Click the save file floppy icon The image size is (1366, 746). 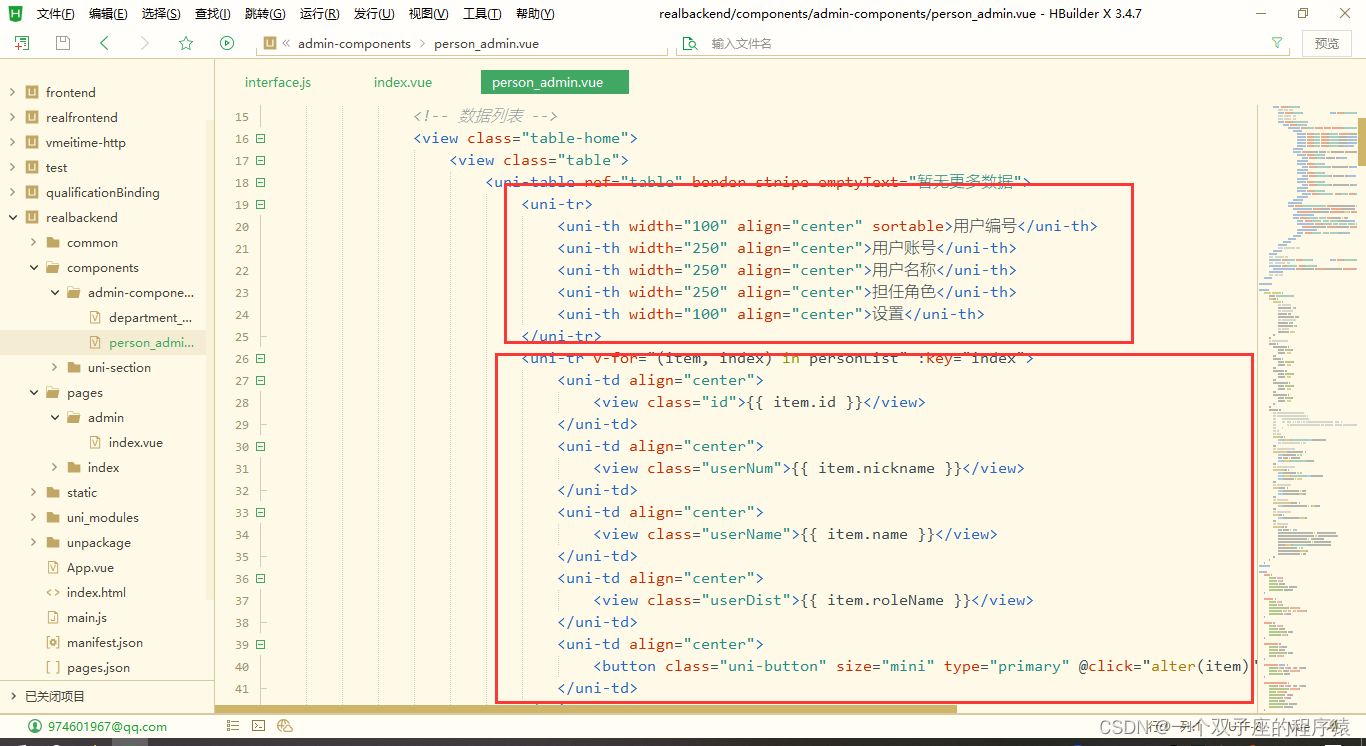[63, 43]
